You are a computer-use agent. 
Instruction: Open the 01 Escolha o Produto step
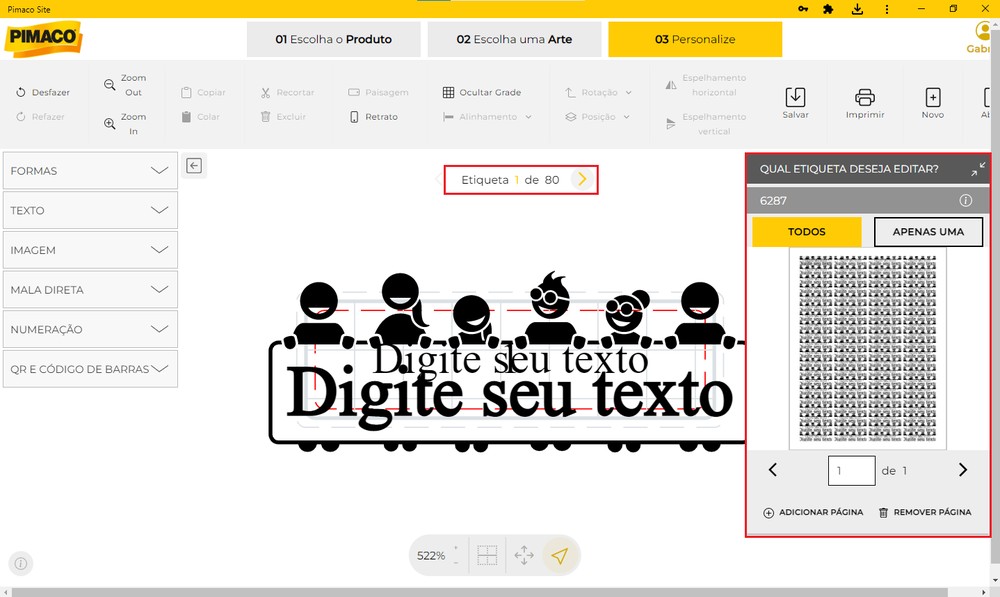click(x=334, y=39)
